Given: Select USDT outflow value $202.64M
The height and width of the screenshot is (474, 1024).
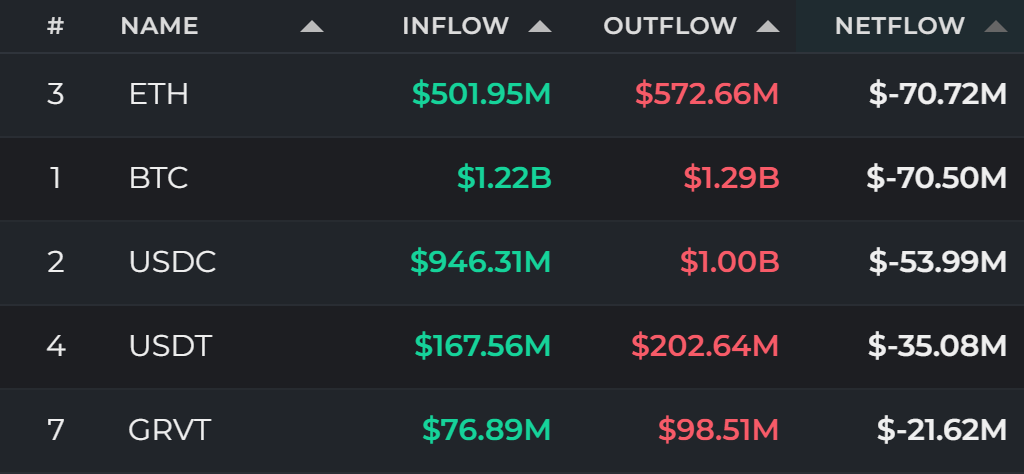Looking at the screenshot, I should [x=705, y=346].
